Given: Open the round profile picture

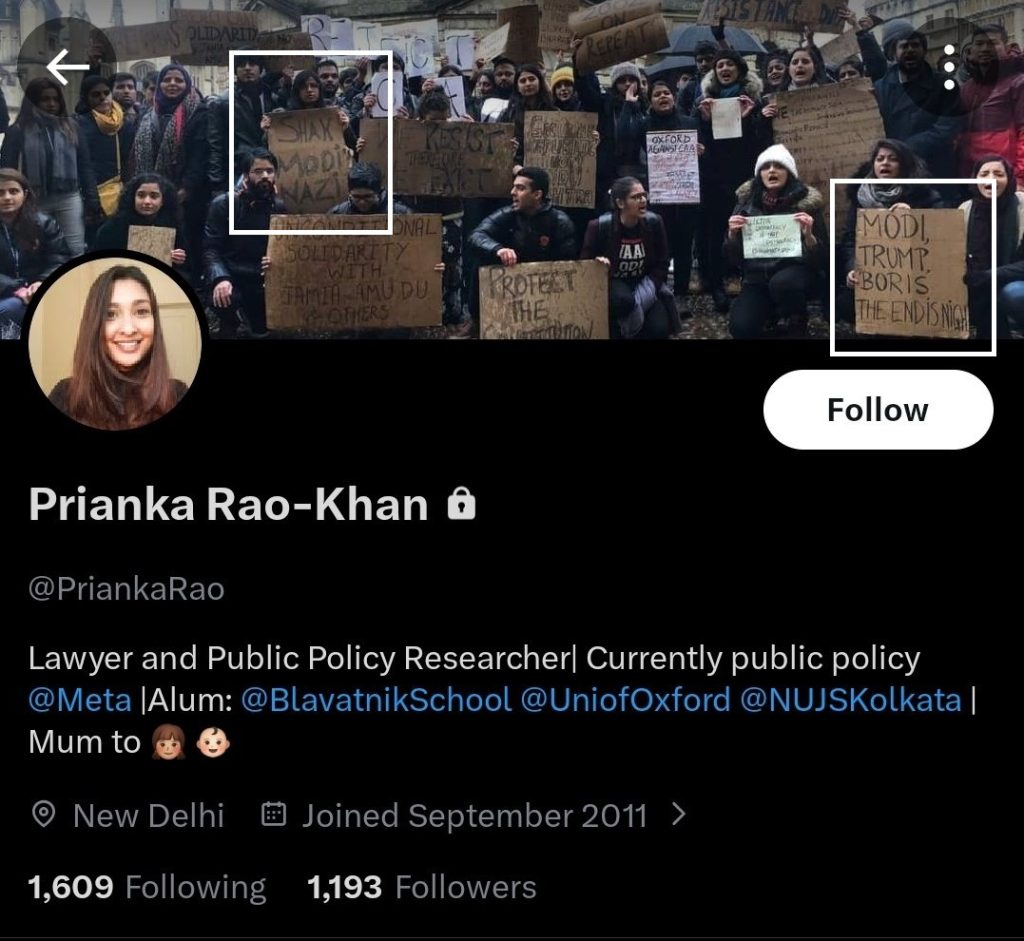Looking at the screenshot, I should (116, 342).
